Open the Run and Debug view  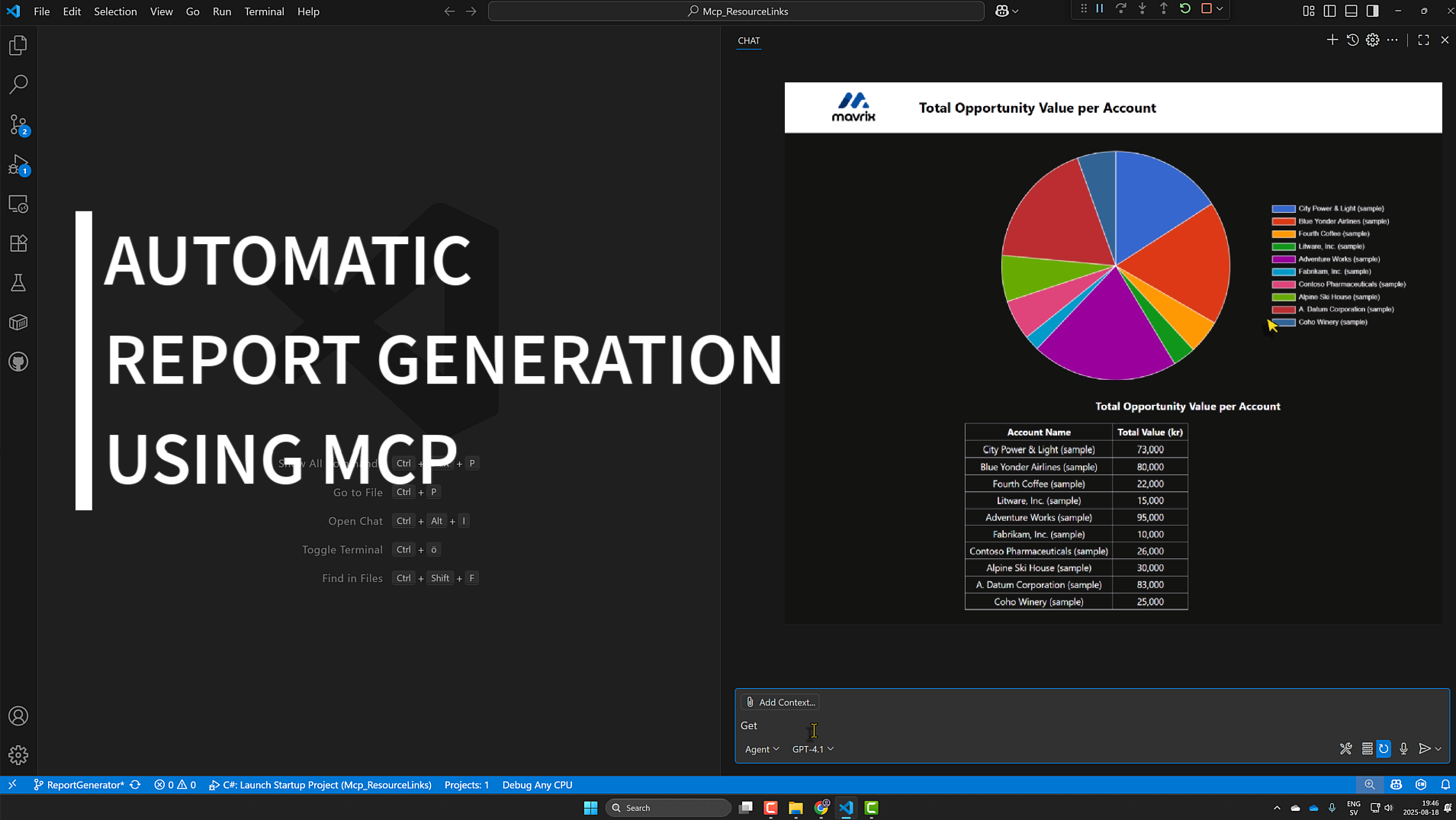(x=18, y=165)
